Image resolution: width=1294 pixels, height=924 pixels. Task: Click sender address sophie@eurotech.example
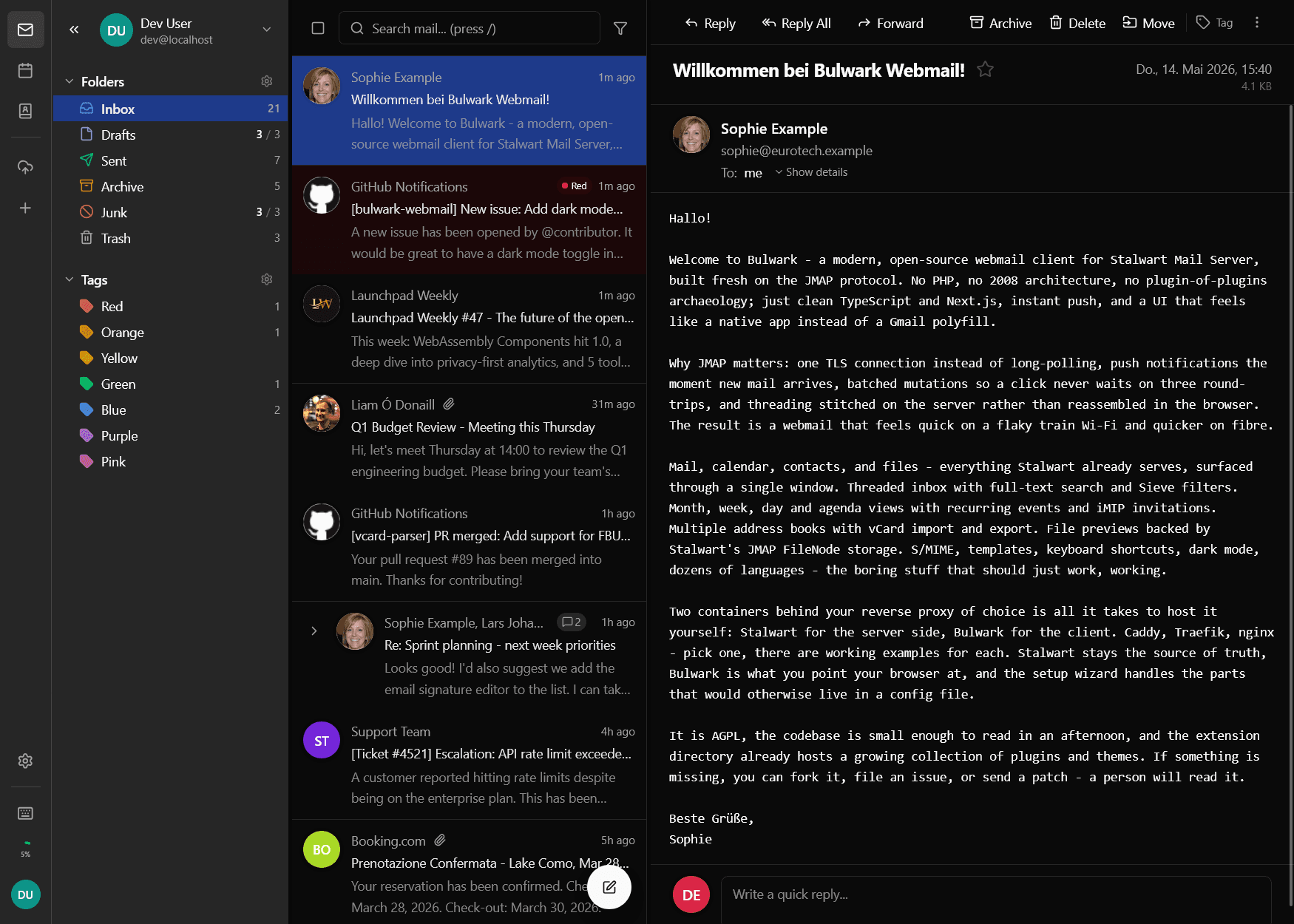[796, 151]
